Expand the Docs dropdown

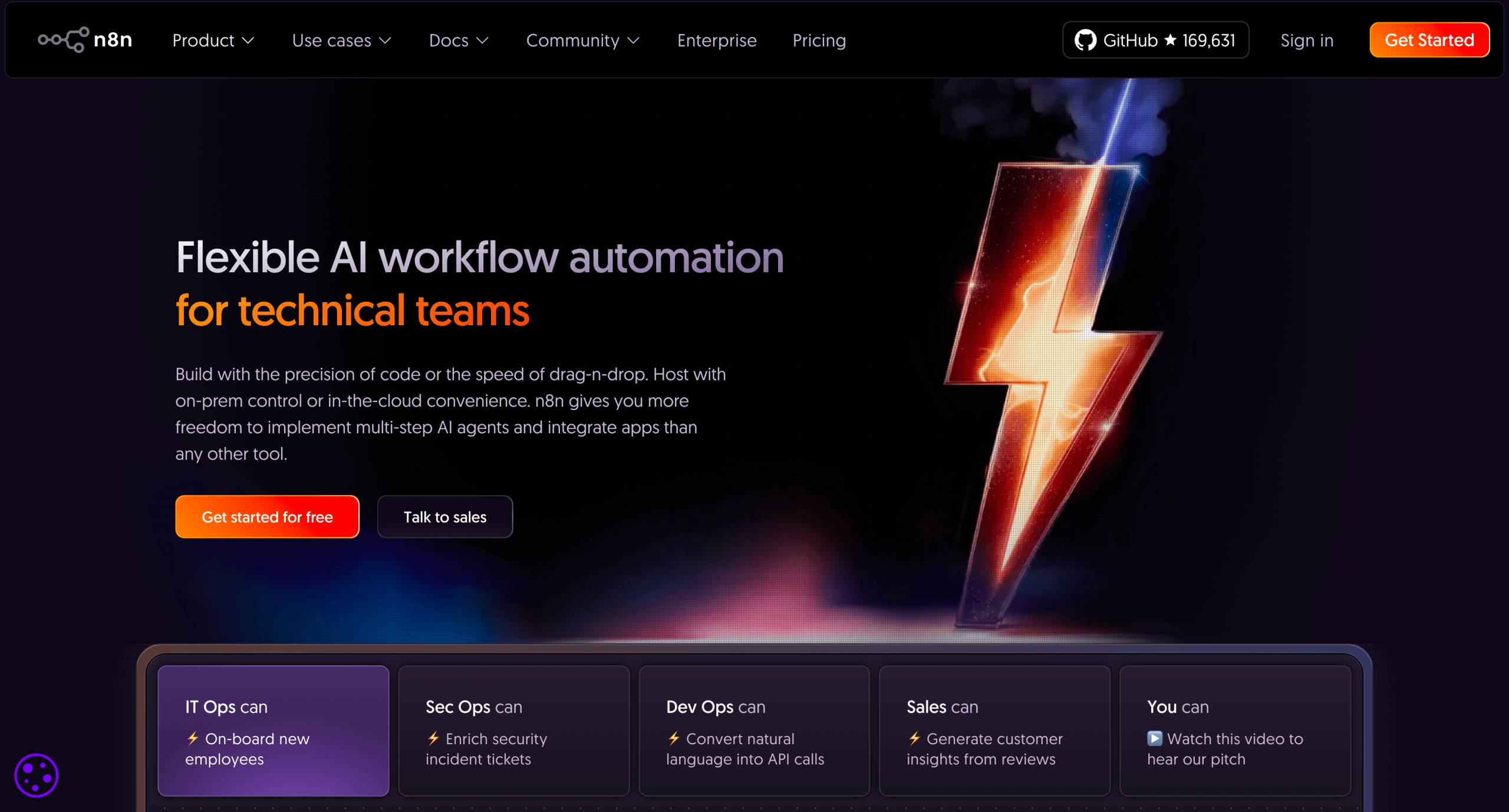(x=459, y=40)
